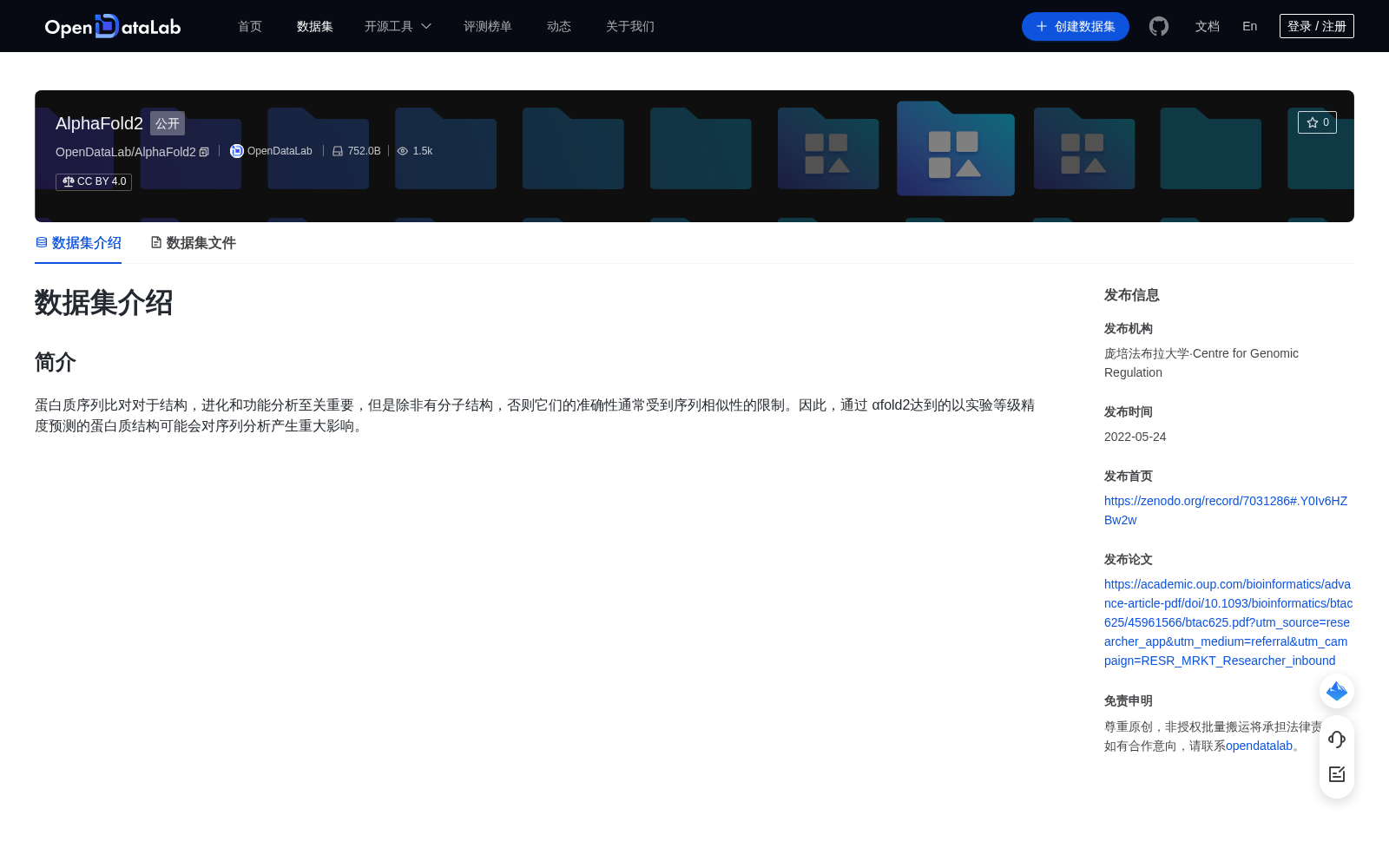Open the GitHub icon in navbar
Image resolution: width=1389 pixels, height=868 pixels.
pyautogui.click(x=1159, y=26)
